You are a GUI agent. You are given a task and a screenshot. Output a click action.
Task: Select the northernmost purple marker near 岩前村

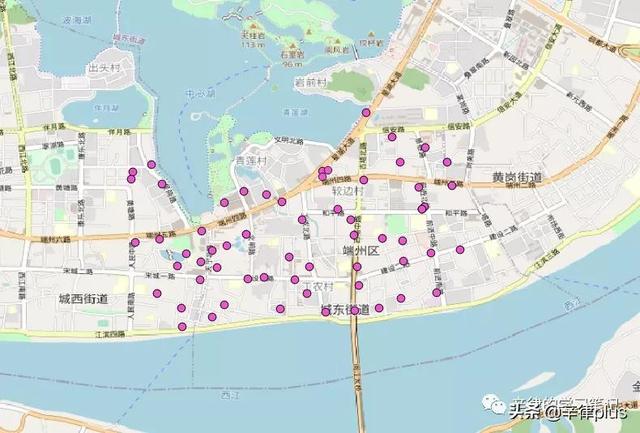367,112
